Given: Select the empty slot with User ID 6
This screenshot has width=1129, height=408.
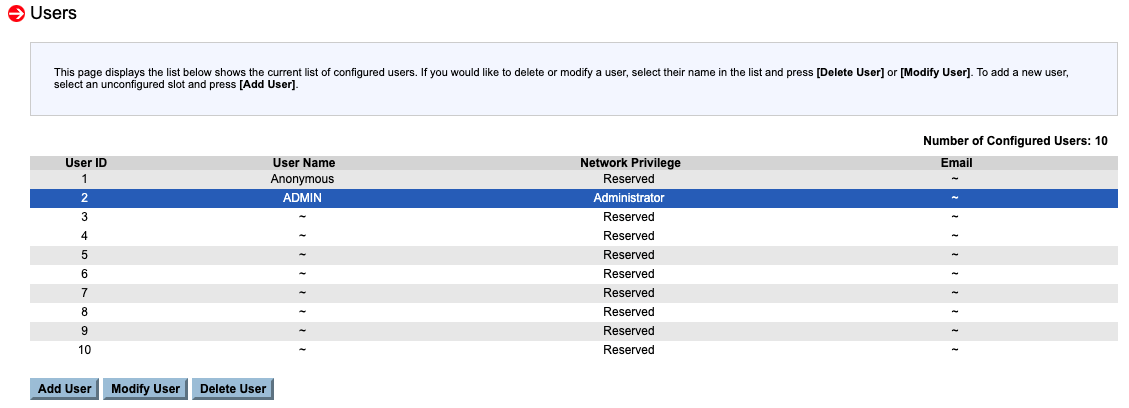Looking at the screenshot, I should pyautogui.click(x=302, y=274).
